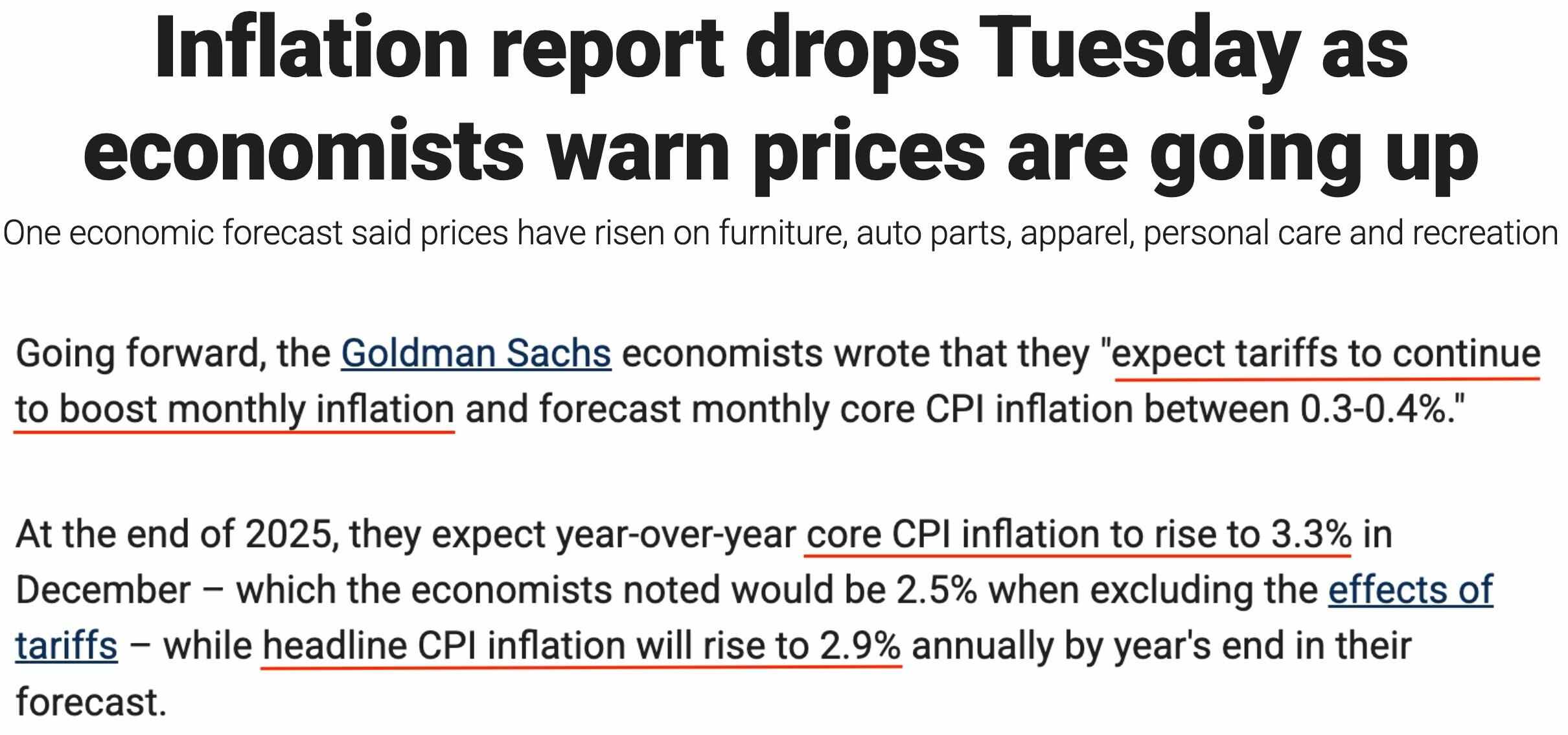Click red-underlined phrase 'expect tariffs to continue'
This screenshot has height=735, width=1568.
pos(1326,354)
